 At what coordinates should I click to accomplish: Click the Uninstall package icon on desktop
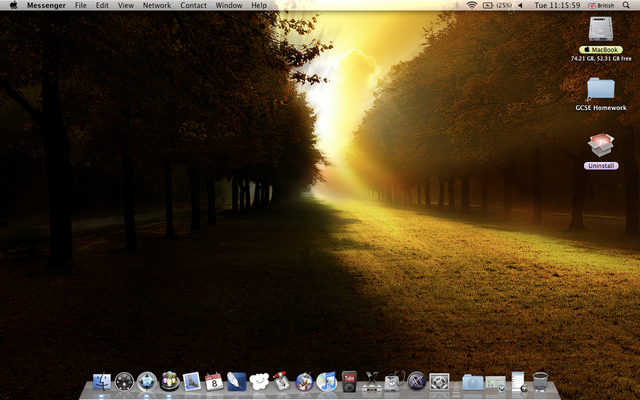(x=601, y=147)
